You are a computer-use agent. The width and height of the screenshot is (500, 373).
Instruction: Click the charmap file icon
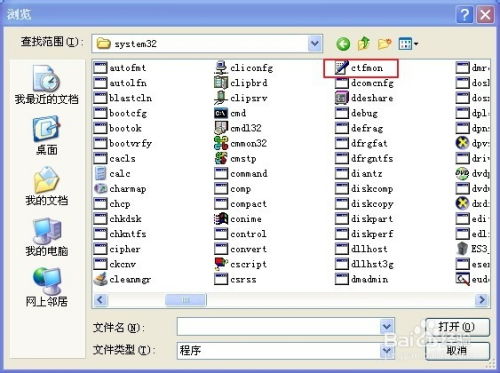tap(100, 189)
